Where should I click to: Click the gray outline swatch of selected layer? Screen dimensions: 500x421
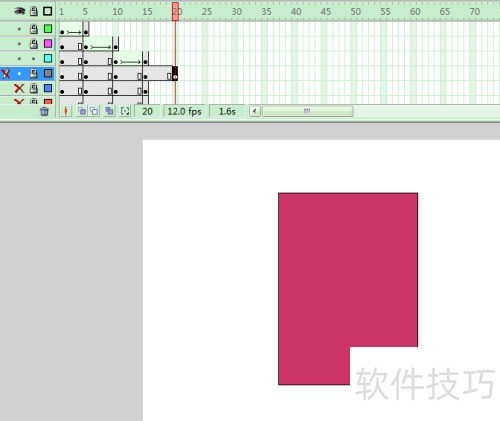click(x=48, y=73)
